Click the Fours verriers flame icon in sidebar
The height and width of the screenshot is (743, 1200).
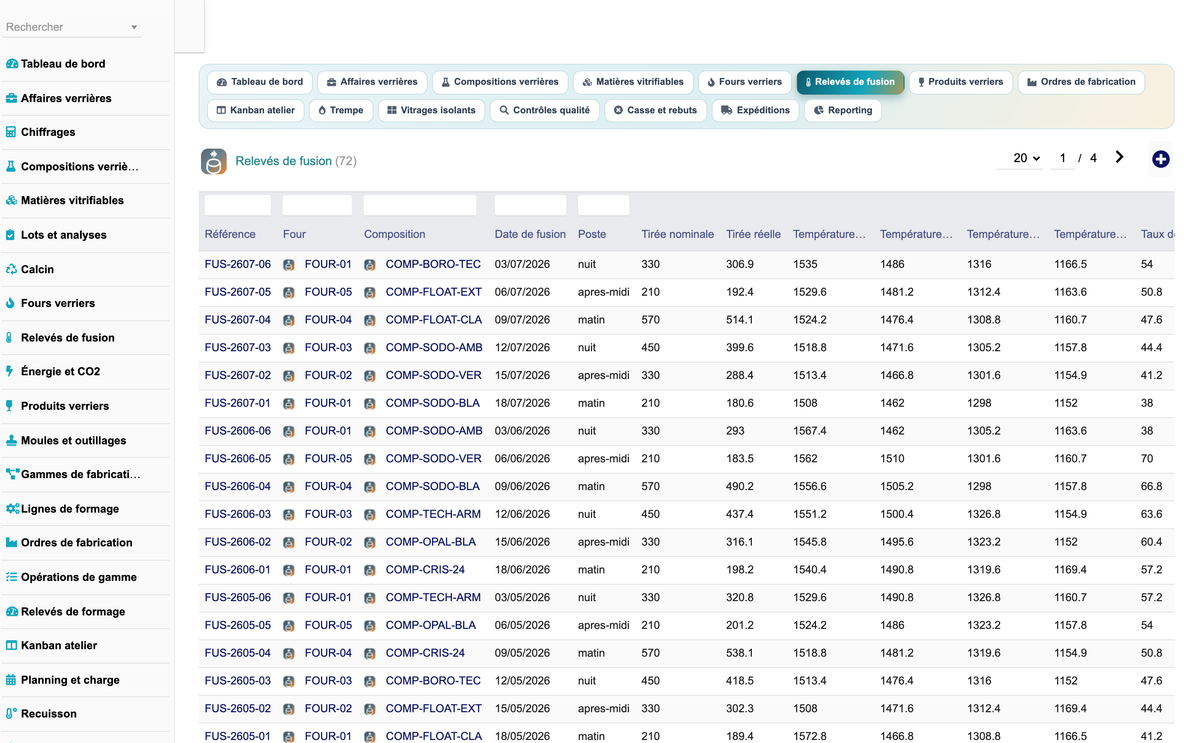12,303
